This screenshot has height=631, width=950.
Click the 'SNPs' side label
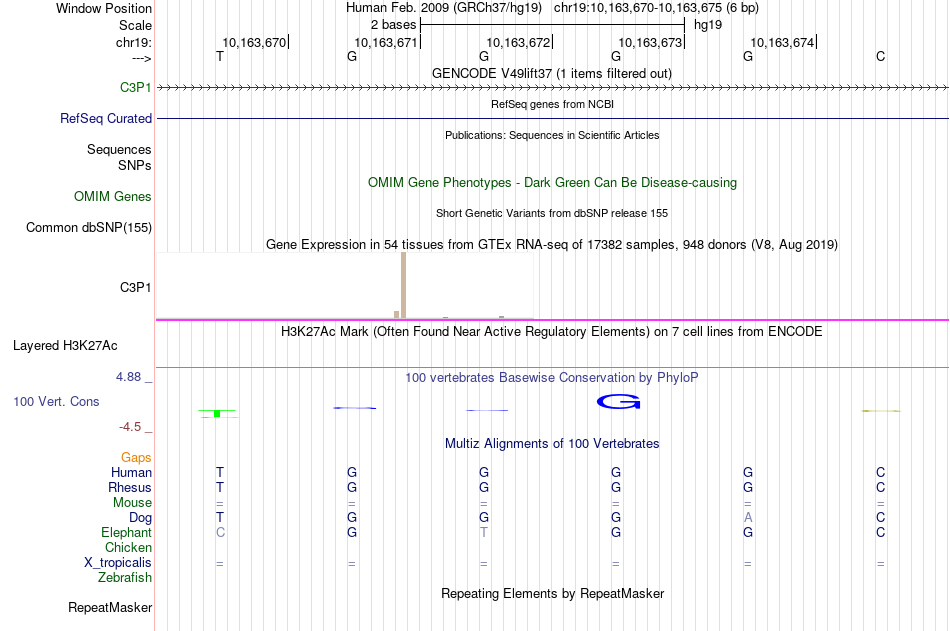pyautogui.click(x=135, y=165)
